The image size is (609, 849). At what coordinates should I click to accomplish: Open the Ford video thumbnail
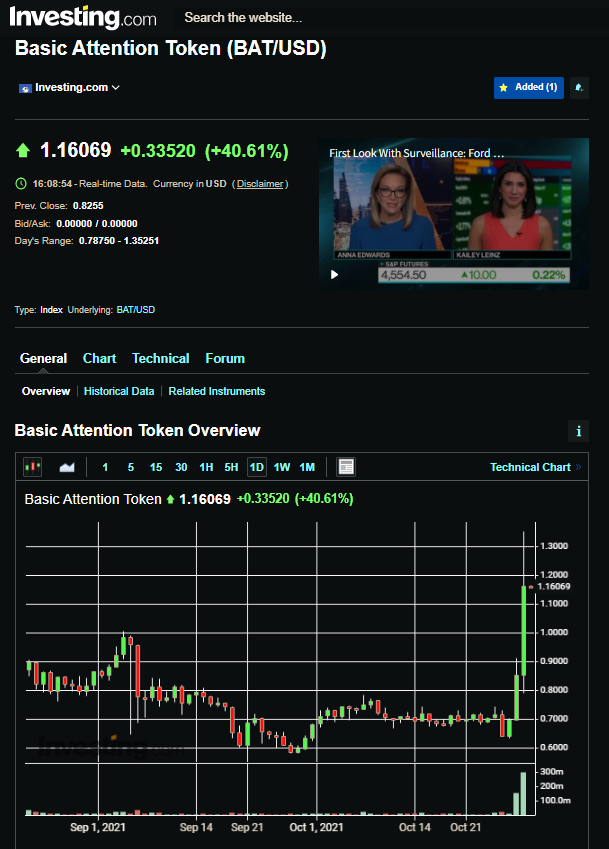[454, 214]
